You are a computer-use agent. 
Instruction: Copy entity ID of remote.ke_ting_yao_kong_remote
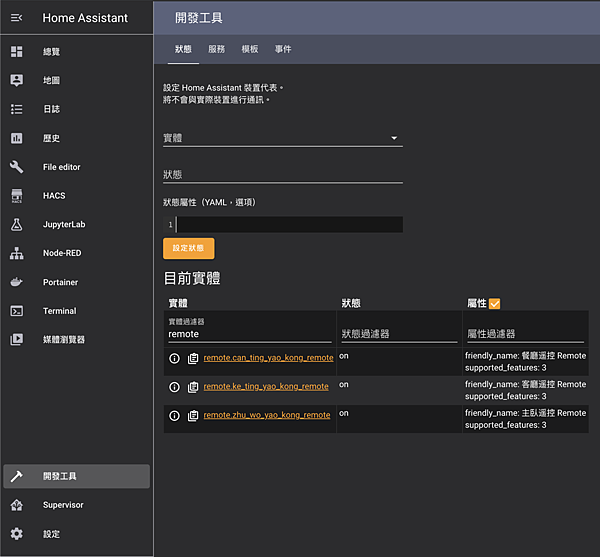193,387
